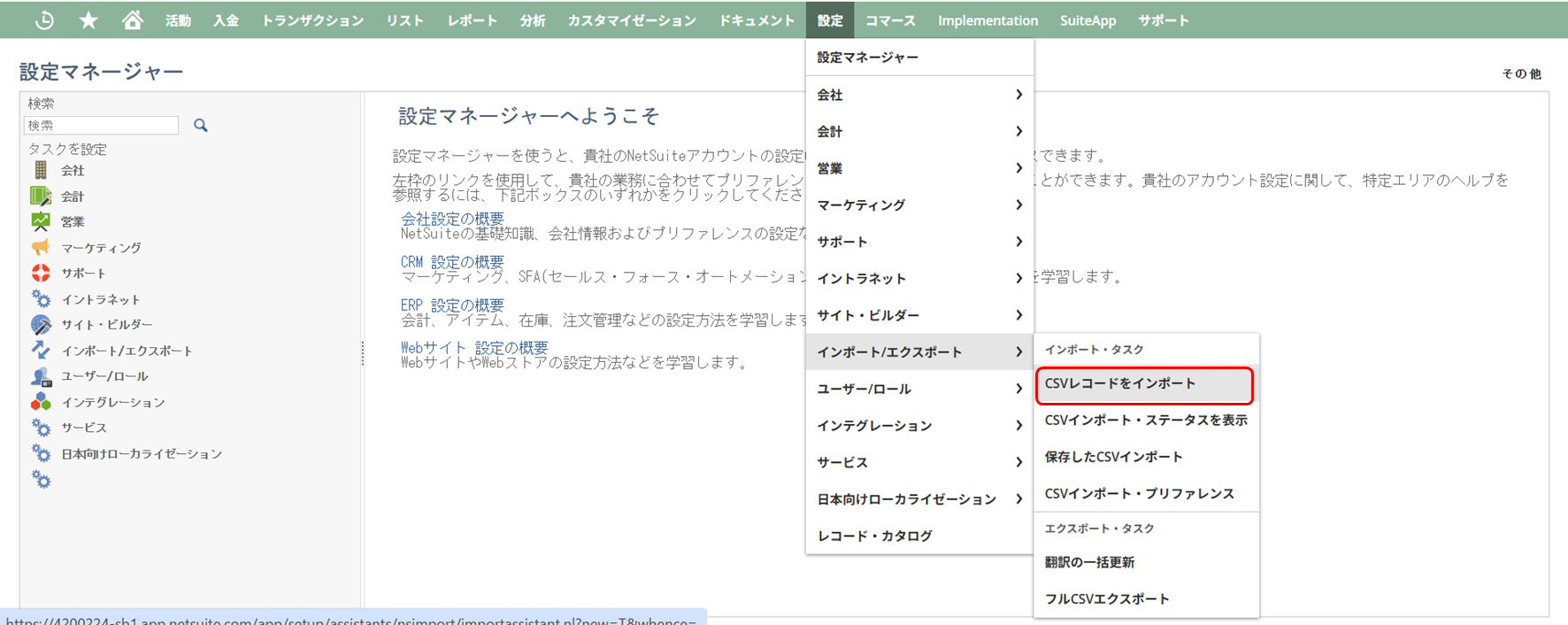This screenshot has height=625, width=1568.
Task: Go to home via house icon
Action: coord(132,19)
